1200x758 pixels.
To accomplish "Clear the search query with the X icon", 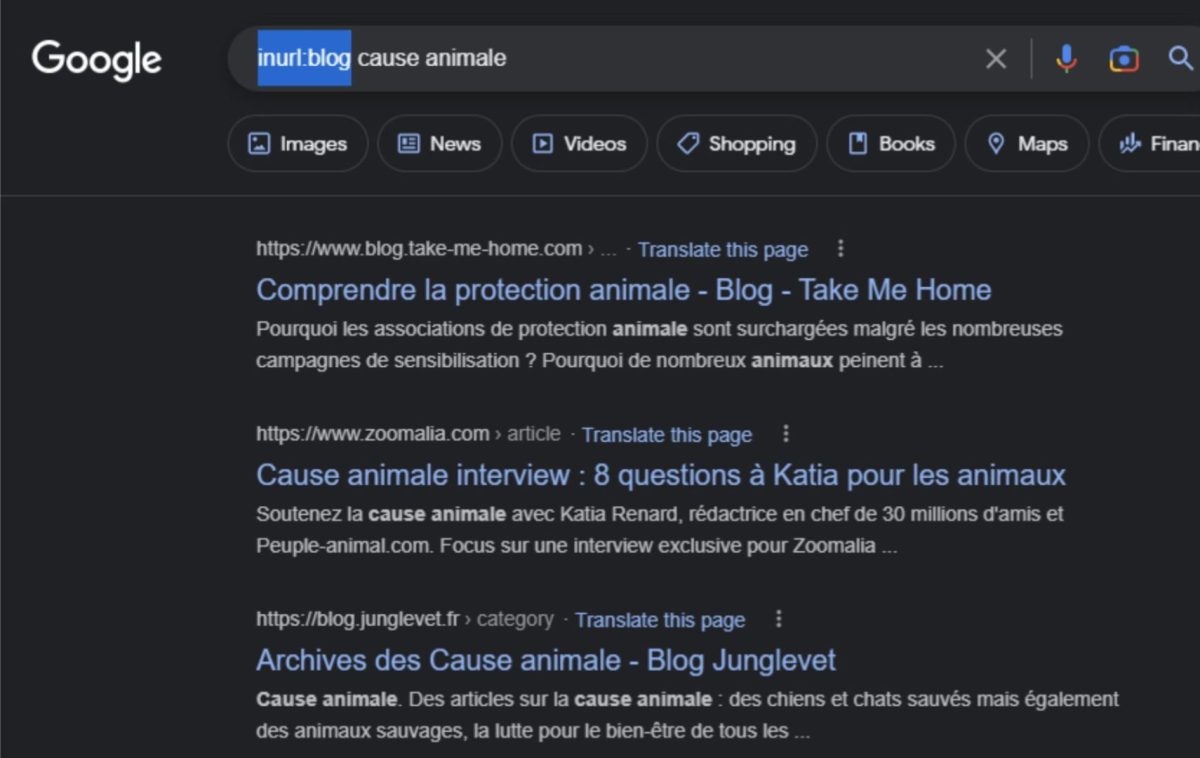I will coord(996,59).
